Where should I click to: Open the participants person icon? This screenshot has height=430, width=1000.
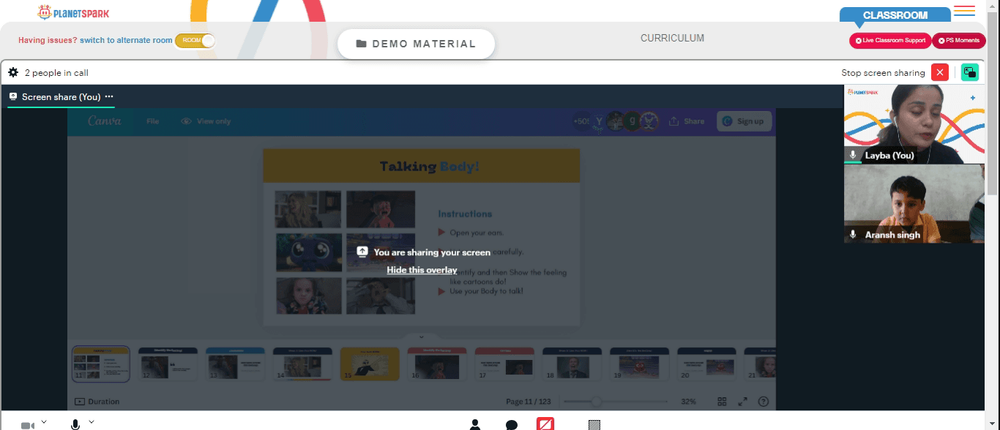(x=474, y=424)
